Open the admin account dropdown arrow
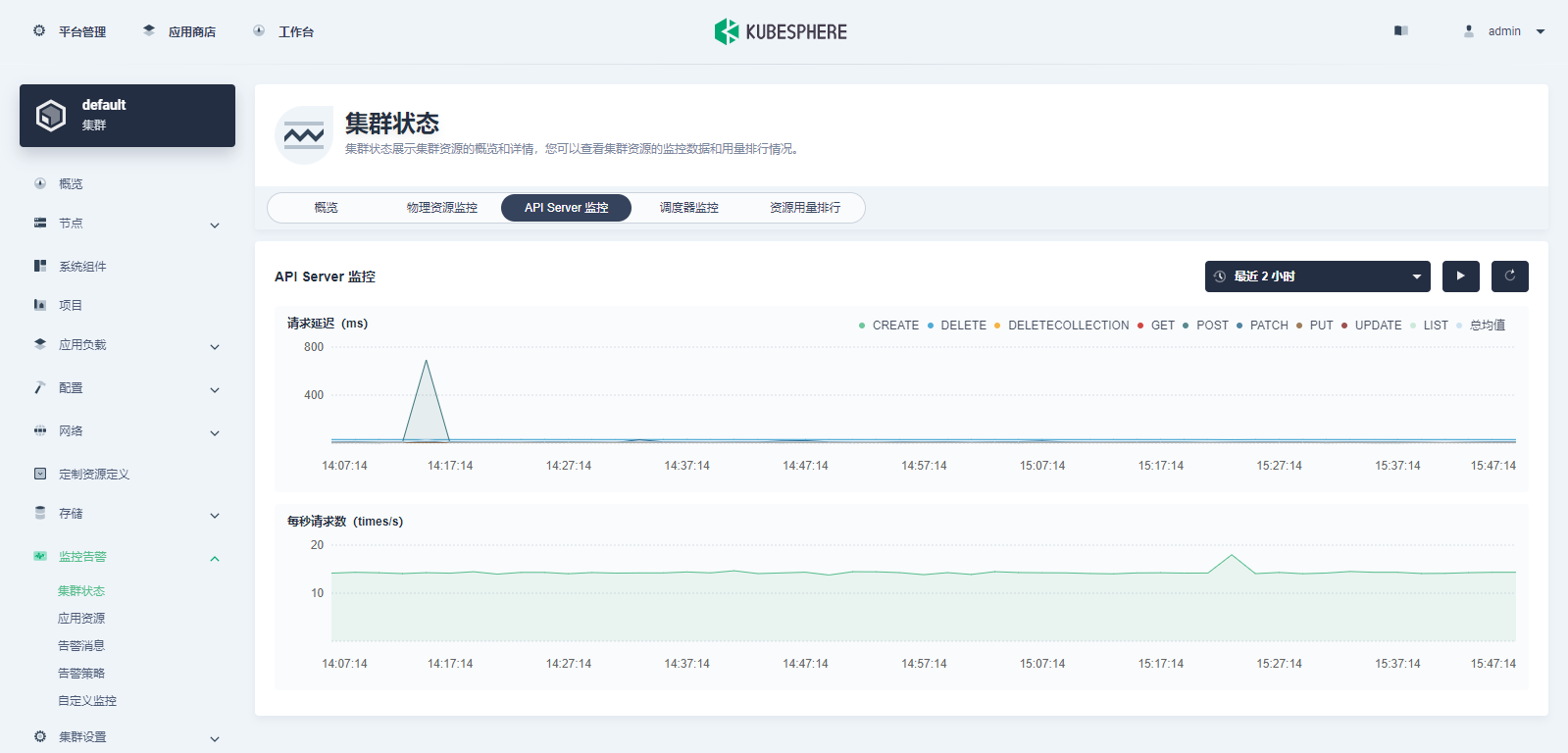This screenshot has height=753, width=1568. tap(1541, 31)
